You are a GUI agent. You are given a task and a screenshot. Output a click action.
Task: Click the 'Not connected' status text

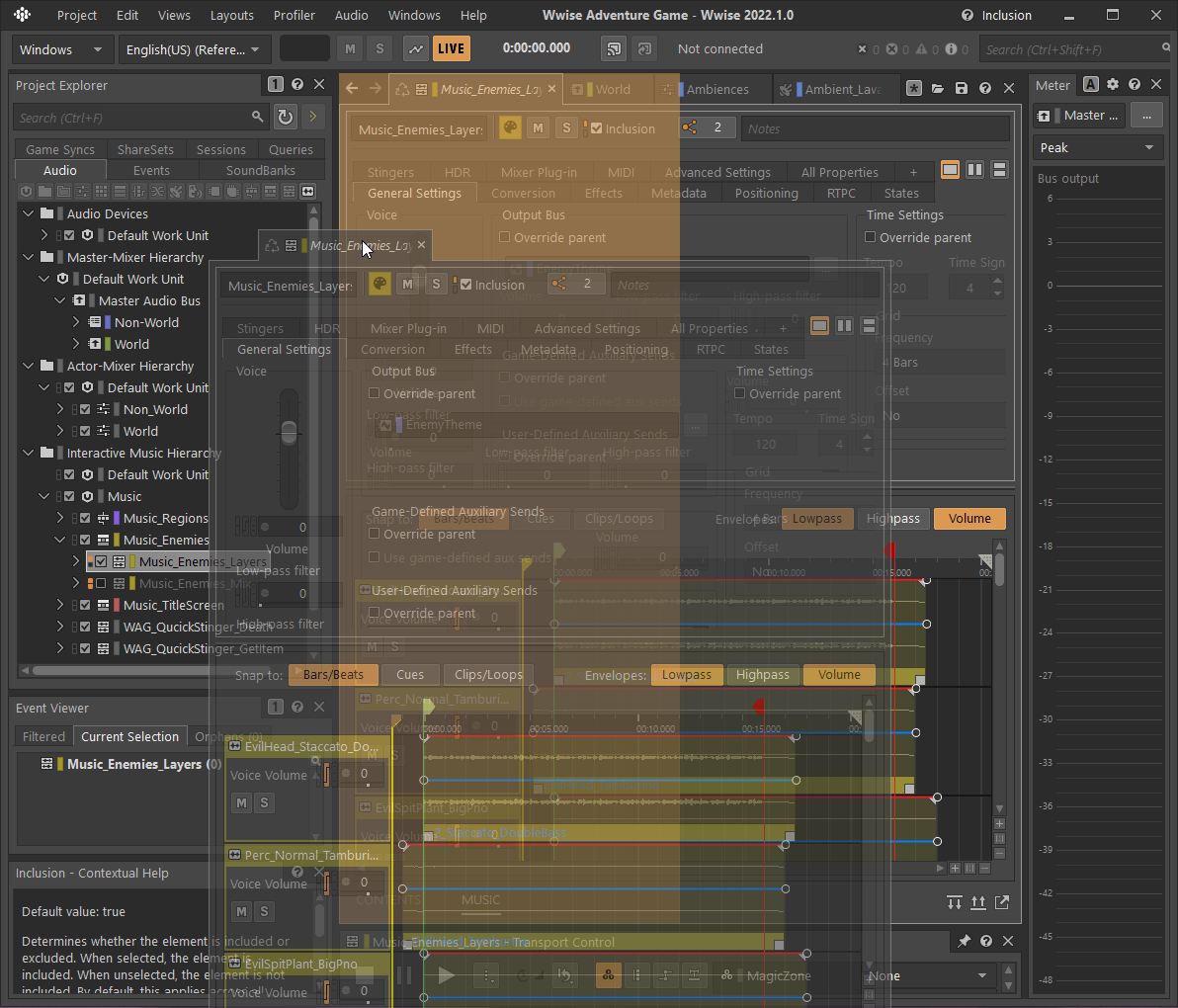pos(719,48)
